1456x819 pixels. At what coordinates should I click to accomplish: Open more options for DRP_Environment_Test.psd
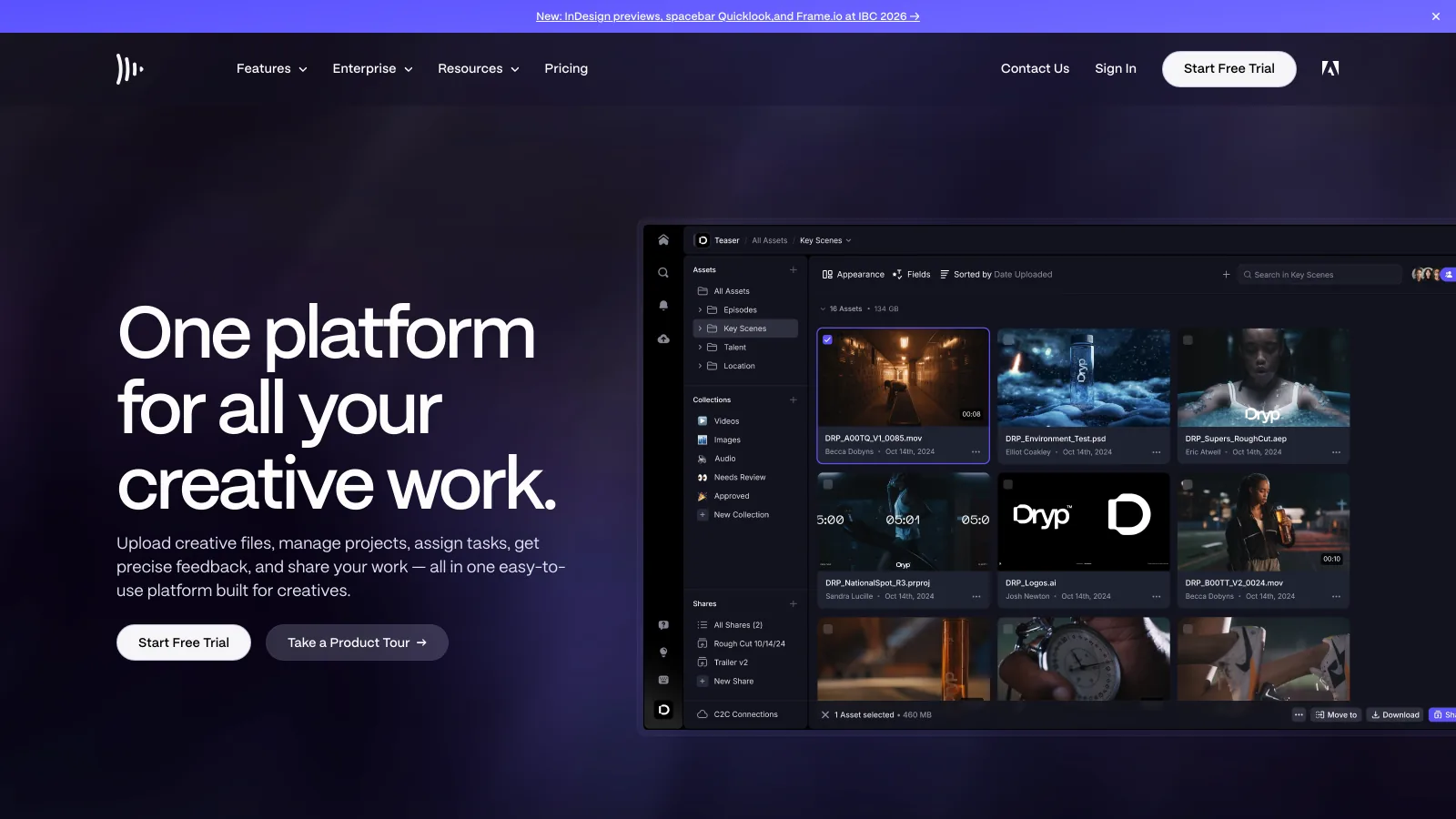coord(1157,452)
